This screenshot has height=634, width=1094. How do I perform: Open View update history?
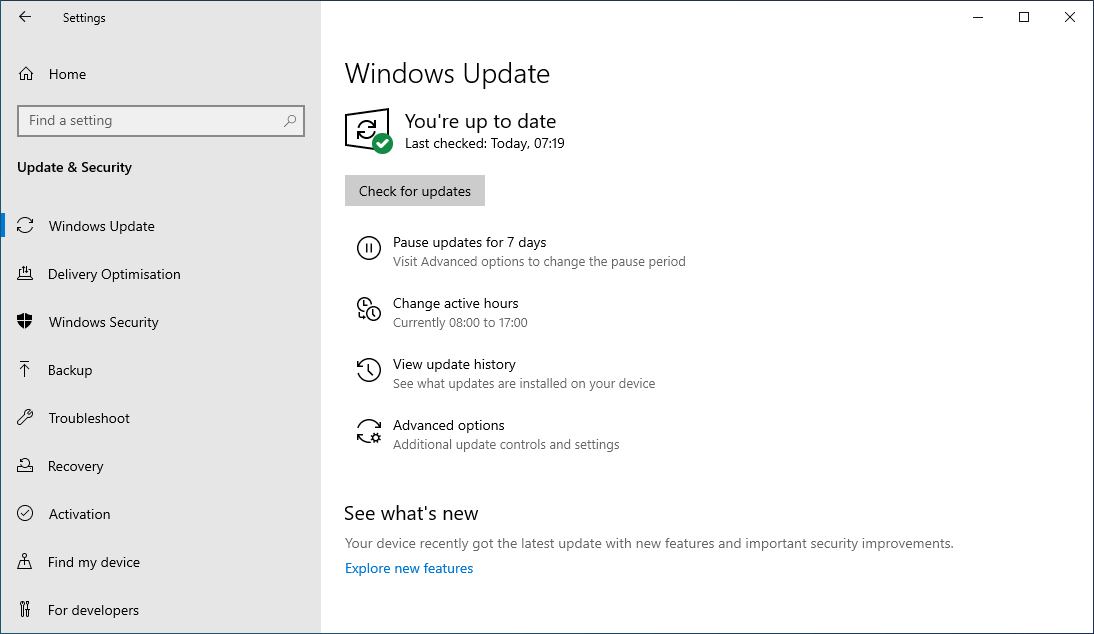[x=454, y=365]
